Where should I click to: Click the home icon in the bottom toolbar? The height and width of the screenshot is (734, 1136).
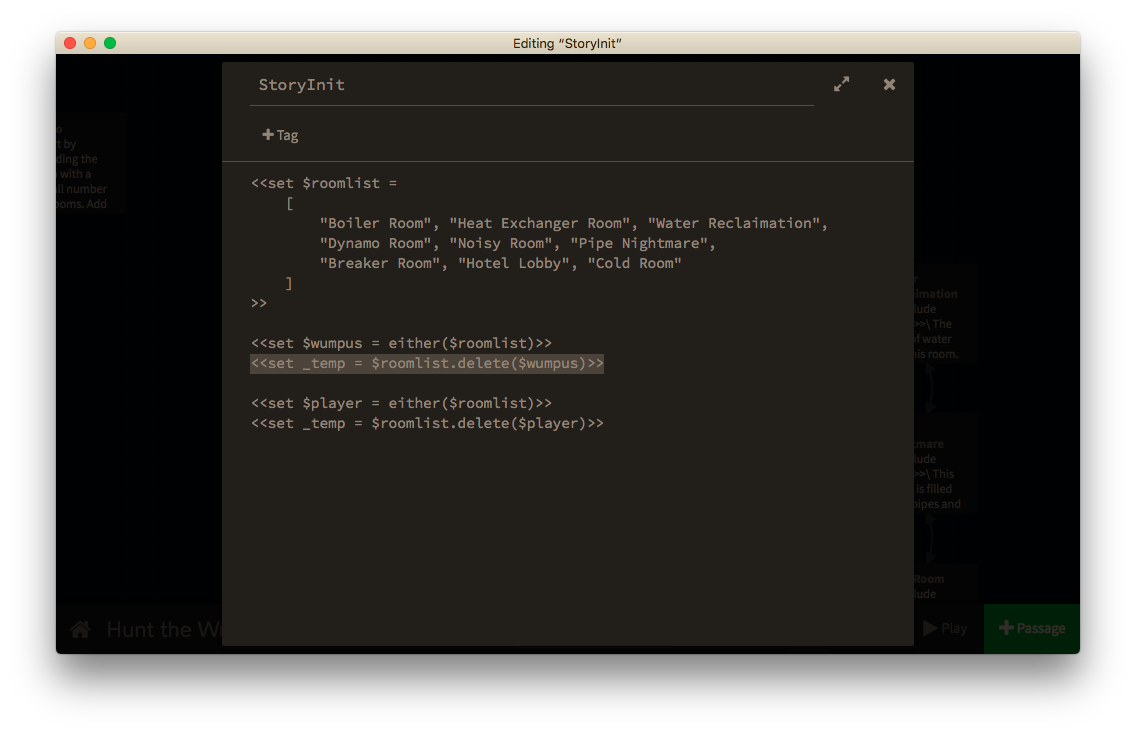79,629
